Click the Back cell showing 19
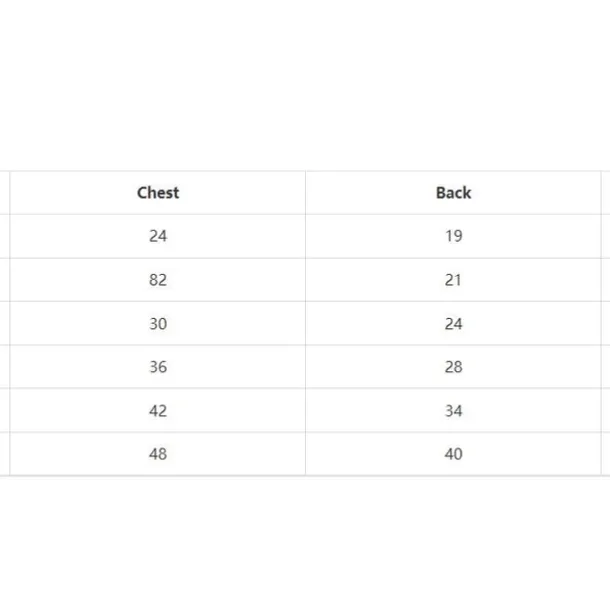 453,237
